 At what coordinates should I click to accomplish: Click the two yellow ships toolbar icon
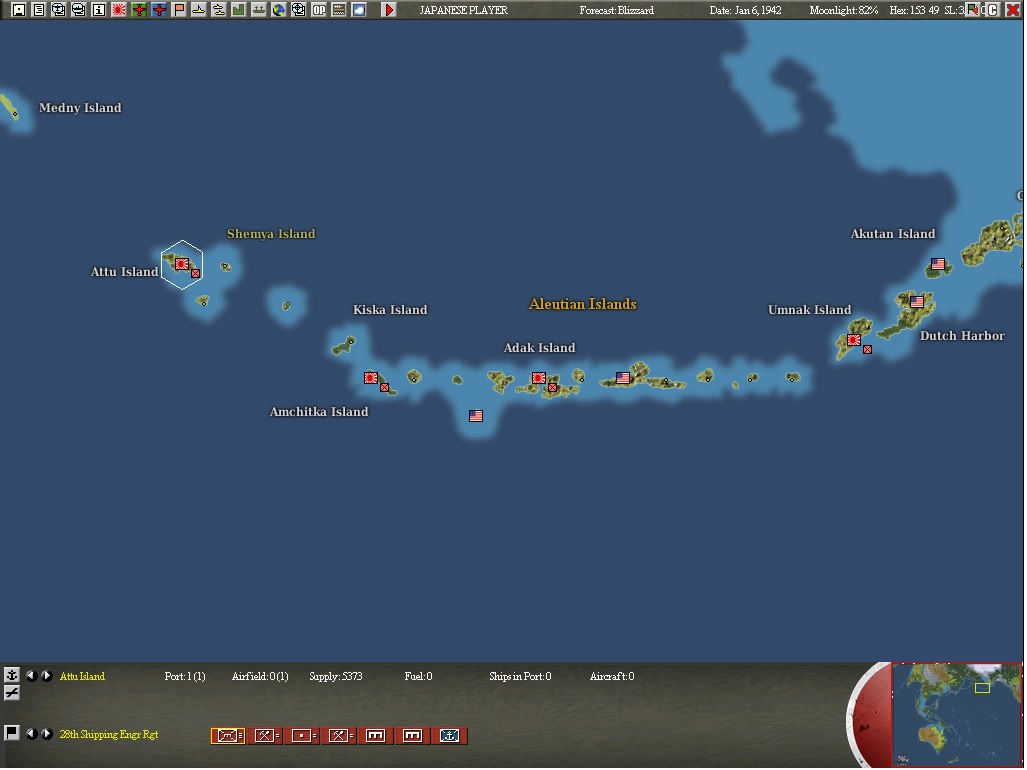[x=219, y=10]
